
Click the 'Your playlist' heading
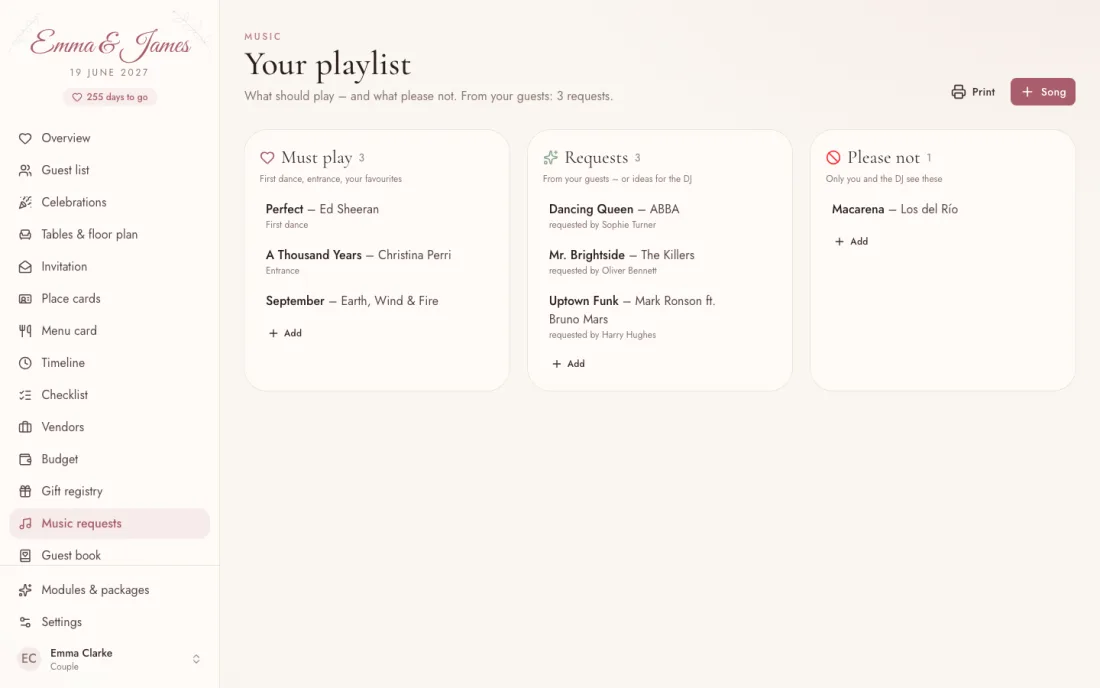tap(328, 65)
